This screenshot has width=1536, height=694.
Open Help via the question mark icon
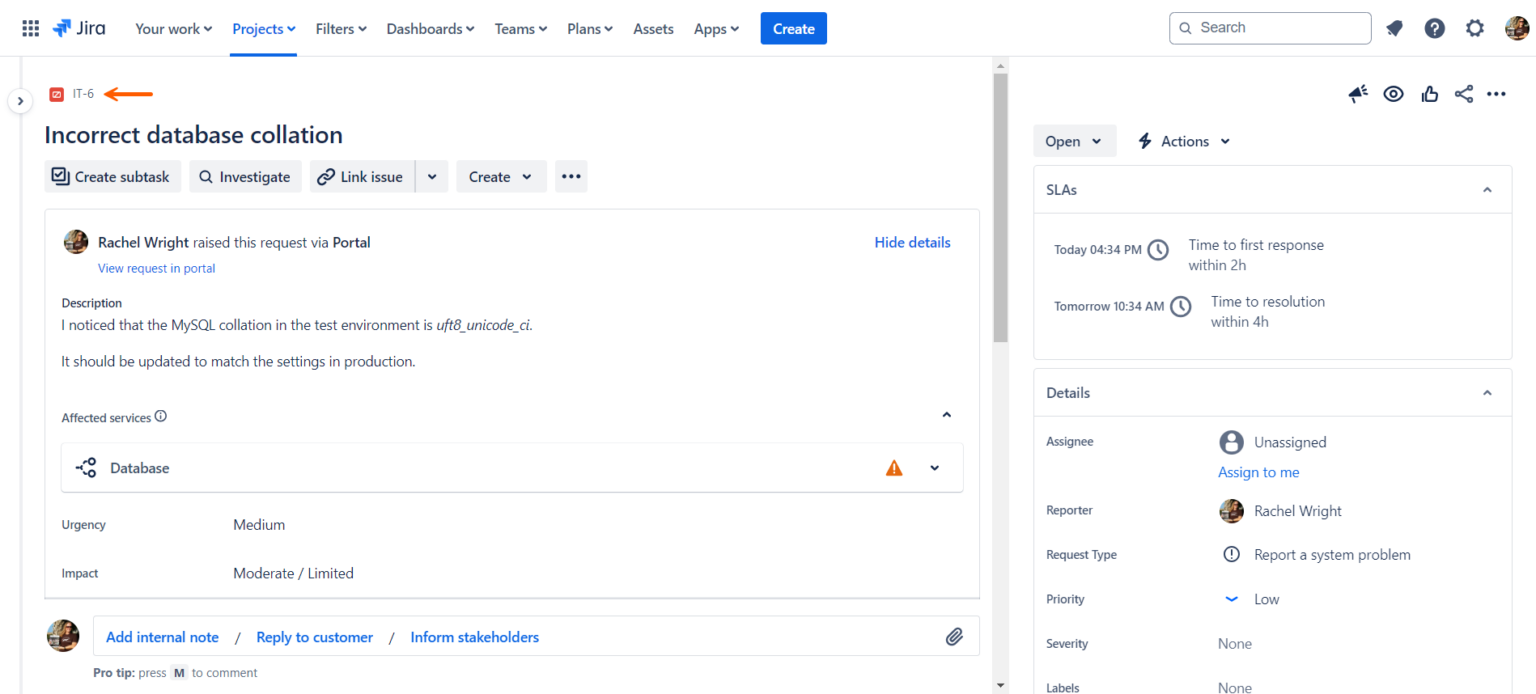coord(1434,27)
